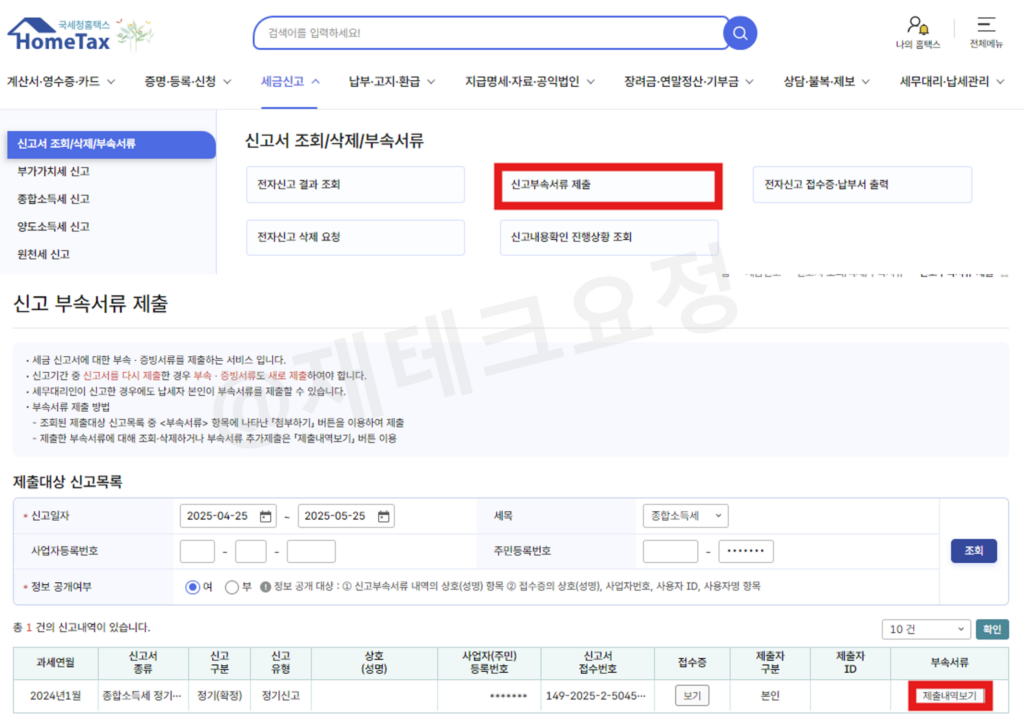Click 신고서 접수번호 column header
Viewport: 1024px width, 718px height.
coord(598,663)
